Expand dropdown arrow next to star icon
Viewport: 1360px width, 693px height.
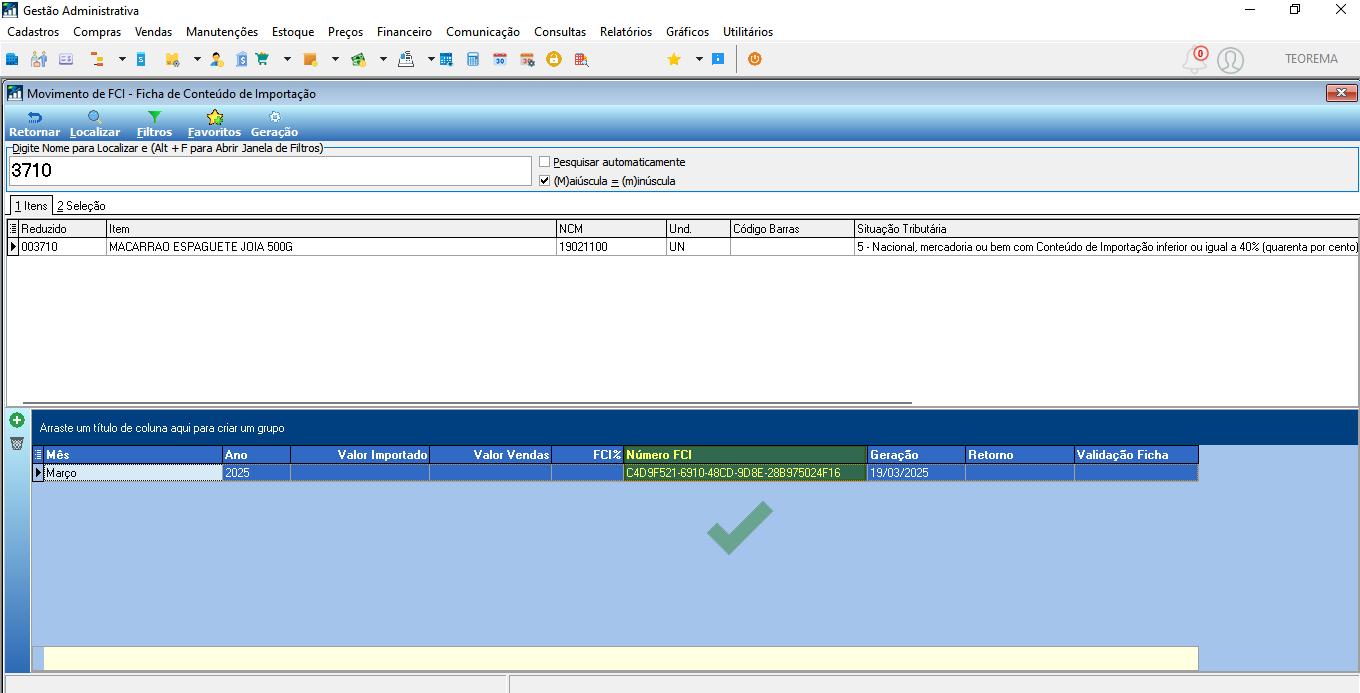coord(699,59)
